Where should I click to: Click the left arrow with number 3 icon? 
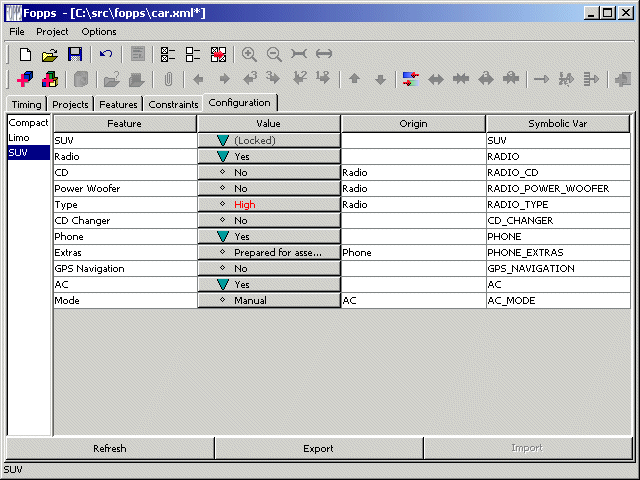(x=250, y=78)
